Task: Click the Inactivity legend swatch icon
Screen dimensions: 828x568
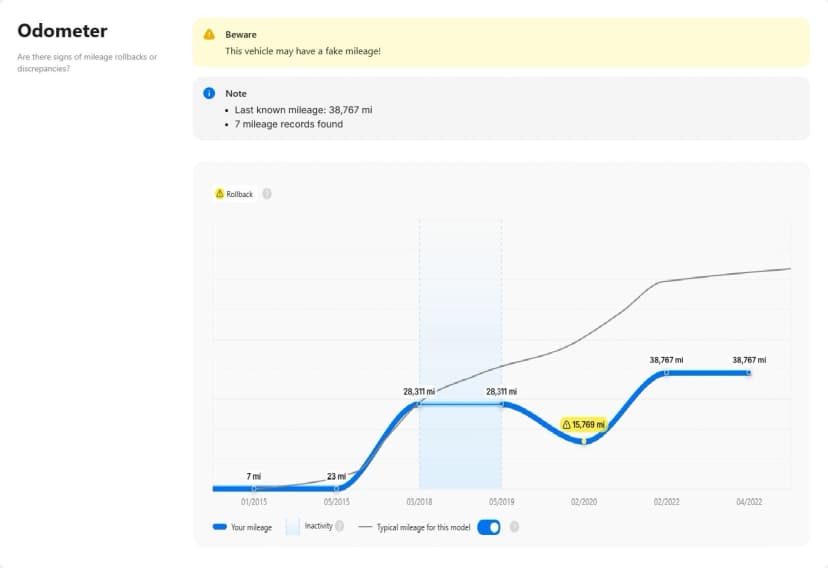Action: (x=293, y=526)
